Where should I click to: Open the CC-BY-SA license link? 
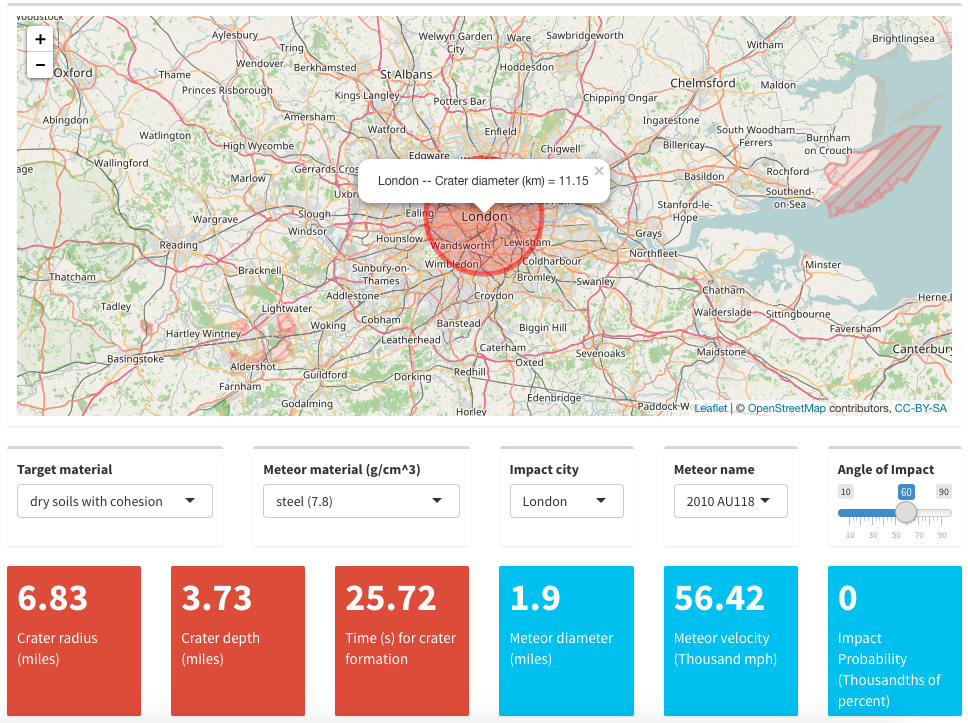click(920, 408)
